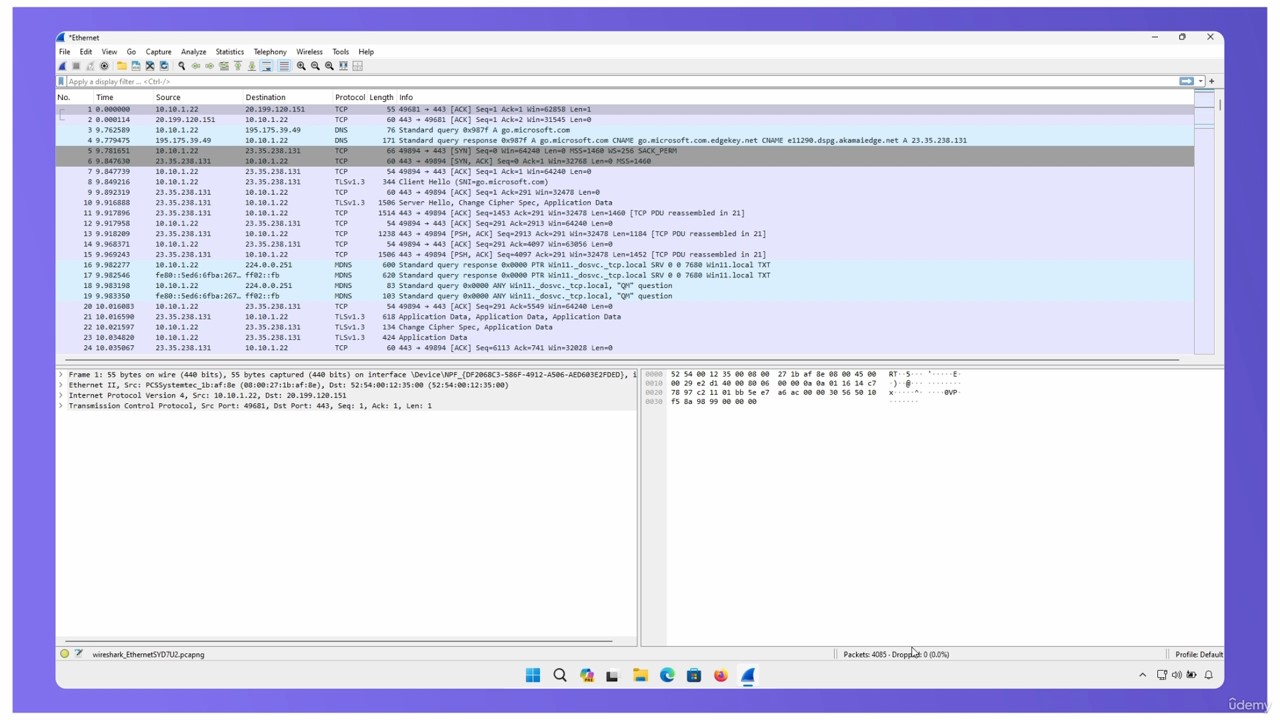Viewport: 1280px width, 720px height.
Task: Open the Help menu
Action: click(x=366, y=52)
